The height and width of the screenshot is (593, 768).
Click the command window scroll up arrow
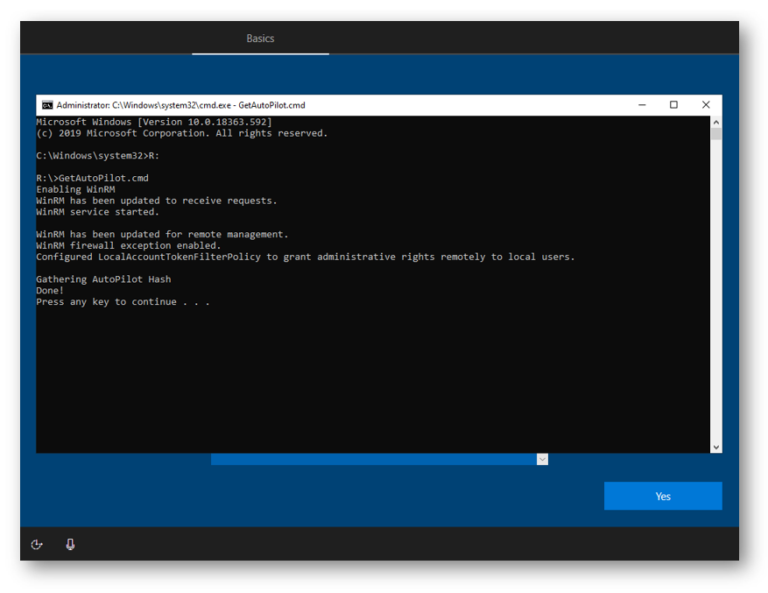(x=716, y=122)
